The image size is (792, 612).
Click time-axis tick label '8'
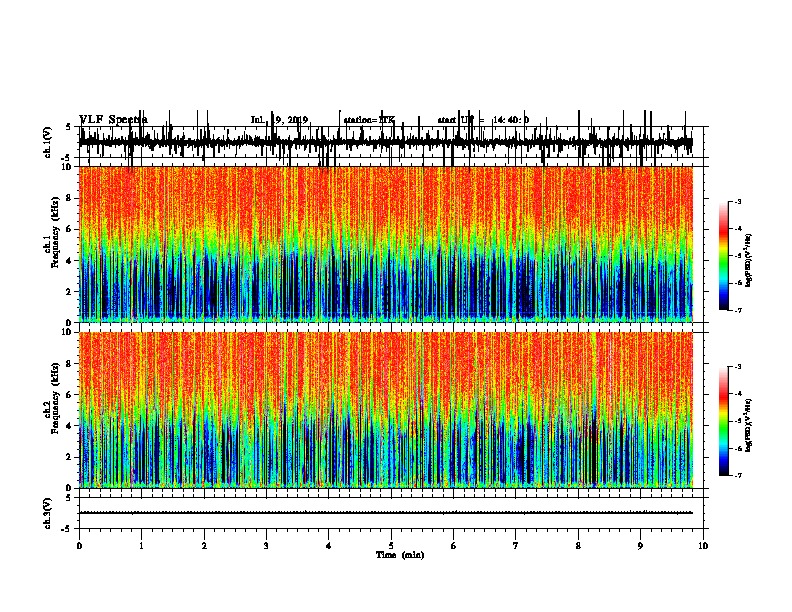(578, 546)
